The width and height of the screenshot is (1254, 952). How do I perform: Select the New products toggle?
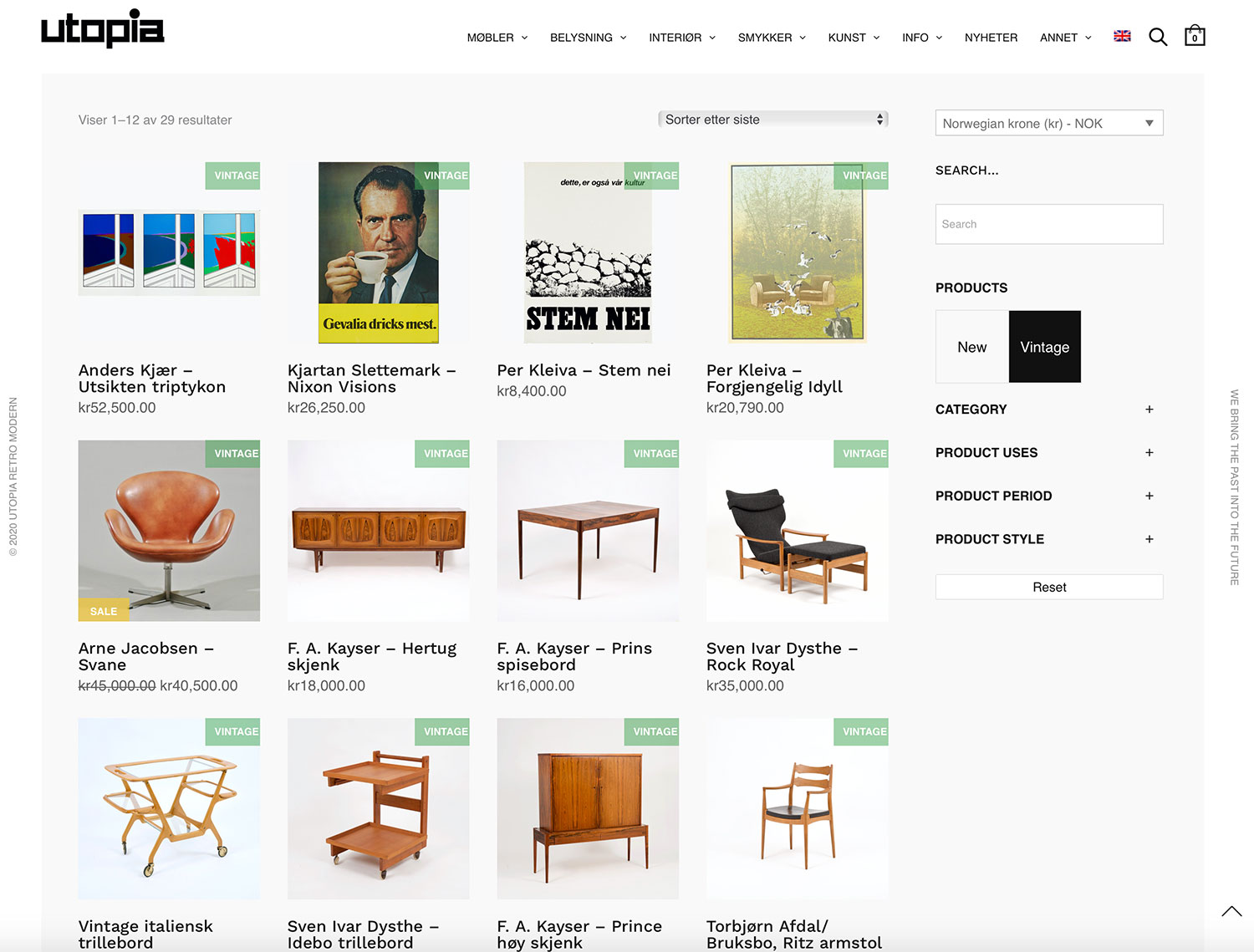pyautogui.click(x=972, y=347)
